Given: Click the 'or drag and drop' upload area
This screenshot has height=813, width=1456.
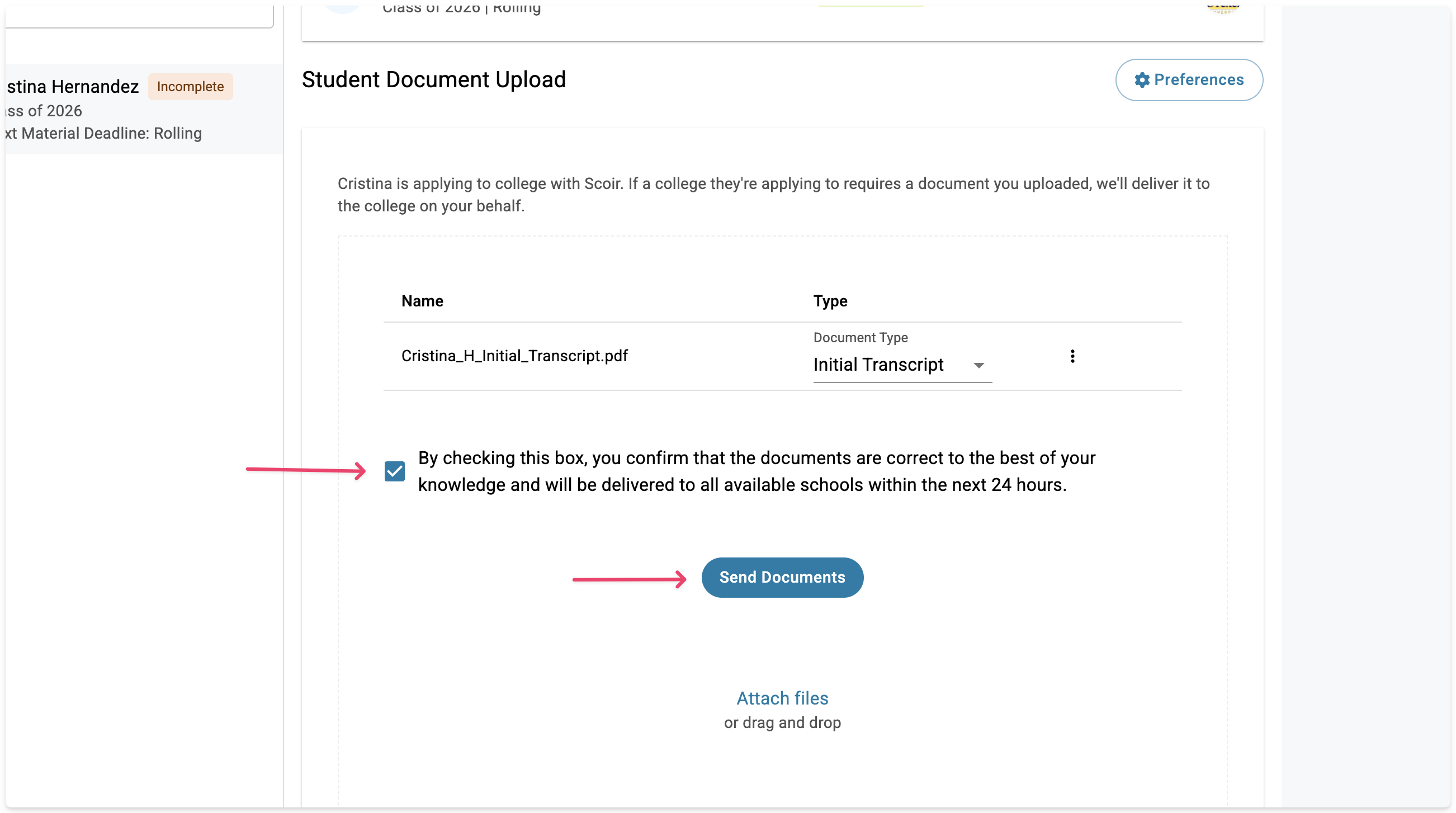Looking at the screenshot, I should tap(782, 722).
